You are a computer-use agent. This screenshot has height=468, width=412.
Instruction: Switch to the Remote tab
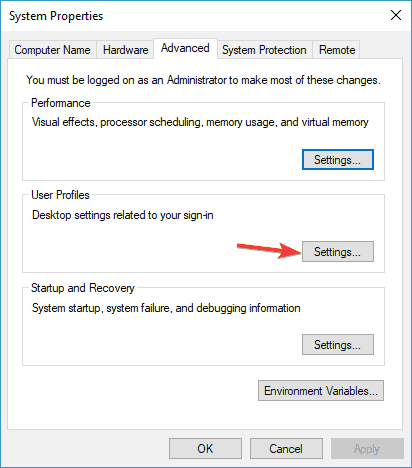[x=337, y=50]
